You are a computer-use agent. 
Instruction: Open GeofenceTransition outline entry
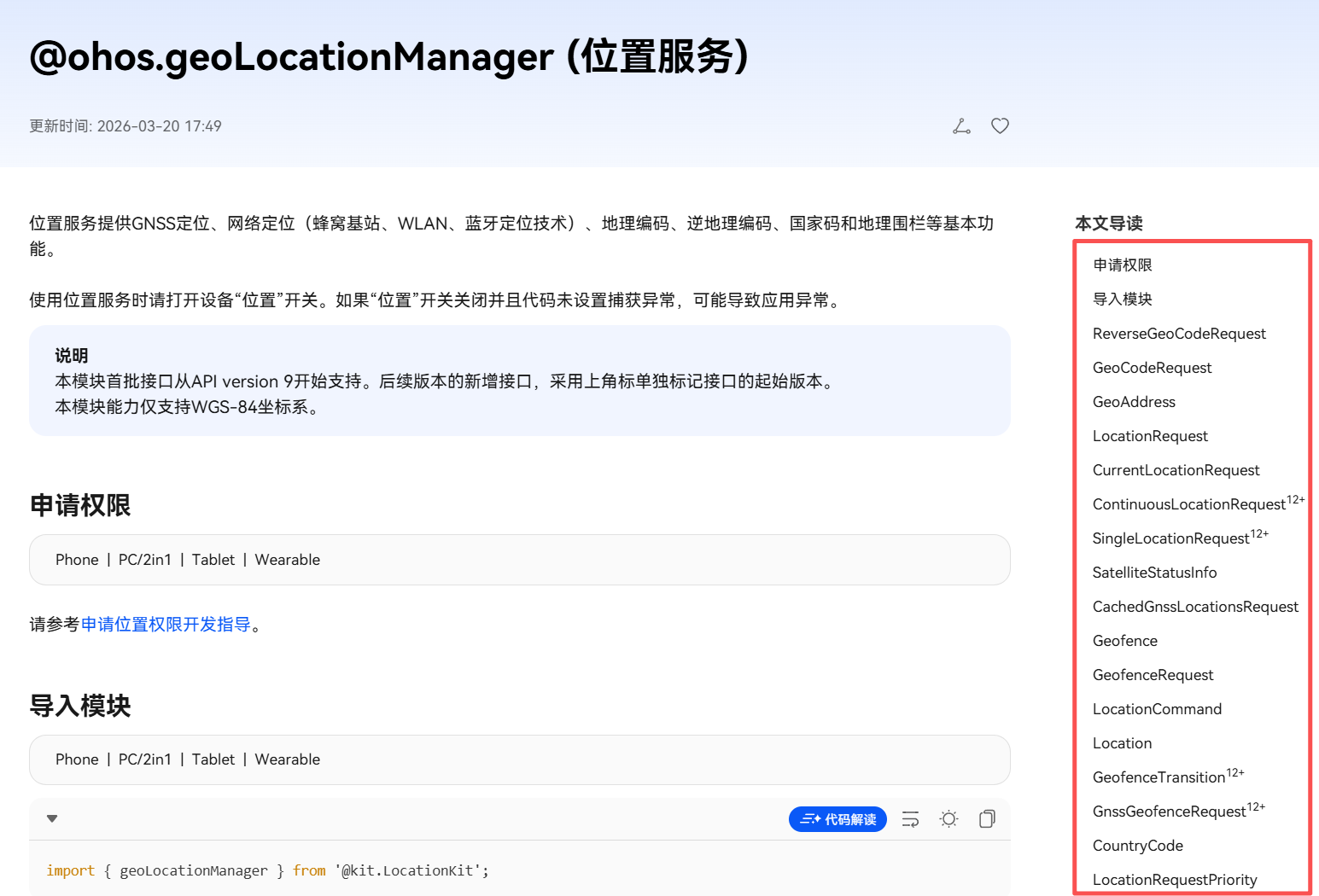[1159, 777]
